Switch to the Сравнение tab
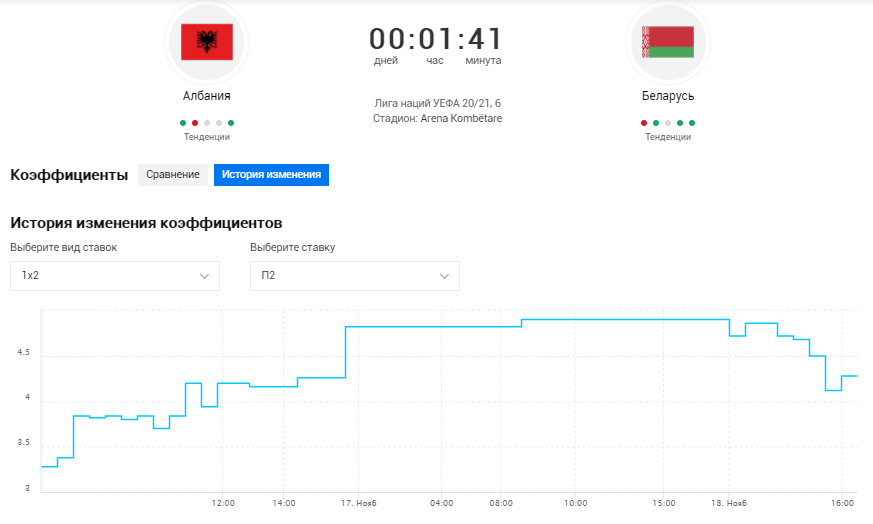 [173, 175]
